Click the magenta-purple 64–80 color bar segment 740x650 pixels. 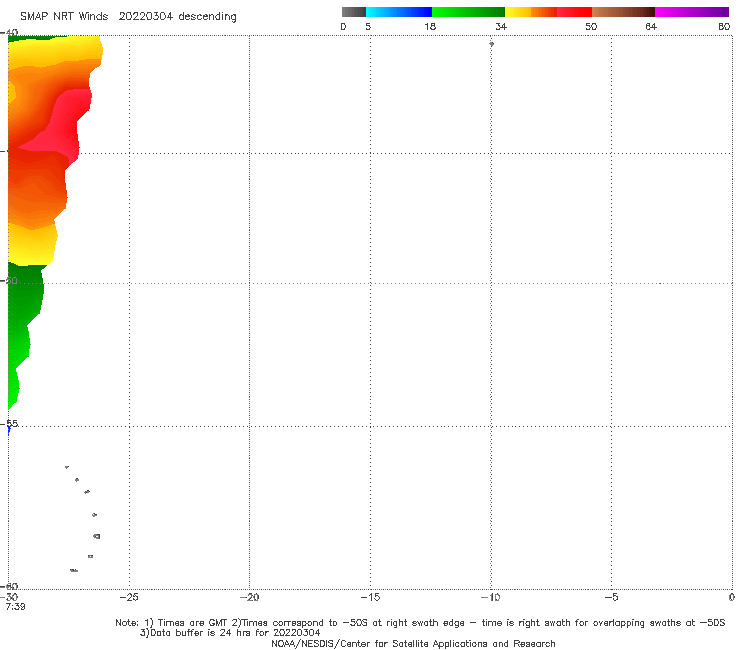[692, 12]
